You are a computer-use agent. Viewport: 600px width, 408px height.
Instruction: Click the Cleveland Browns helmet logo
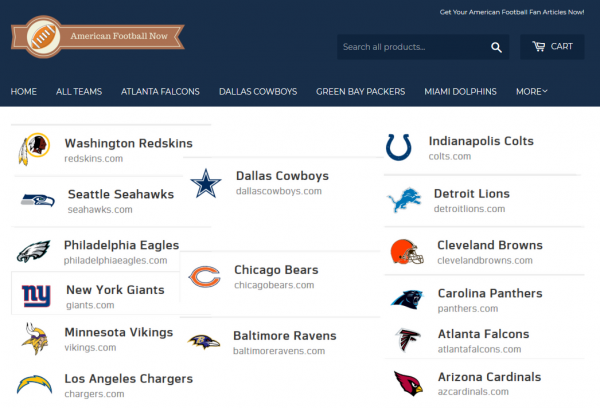tap(407, 252)
